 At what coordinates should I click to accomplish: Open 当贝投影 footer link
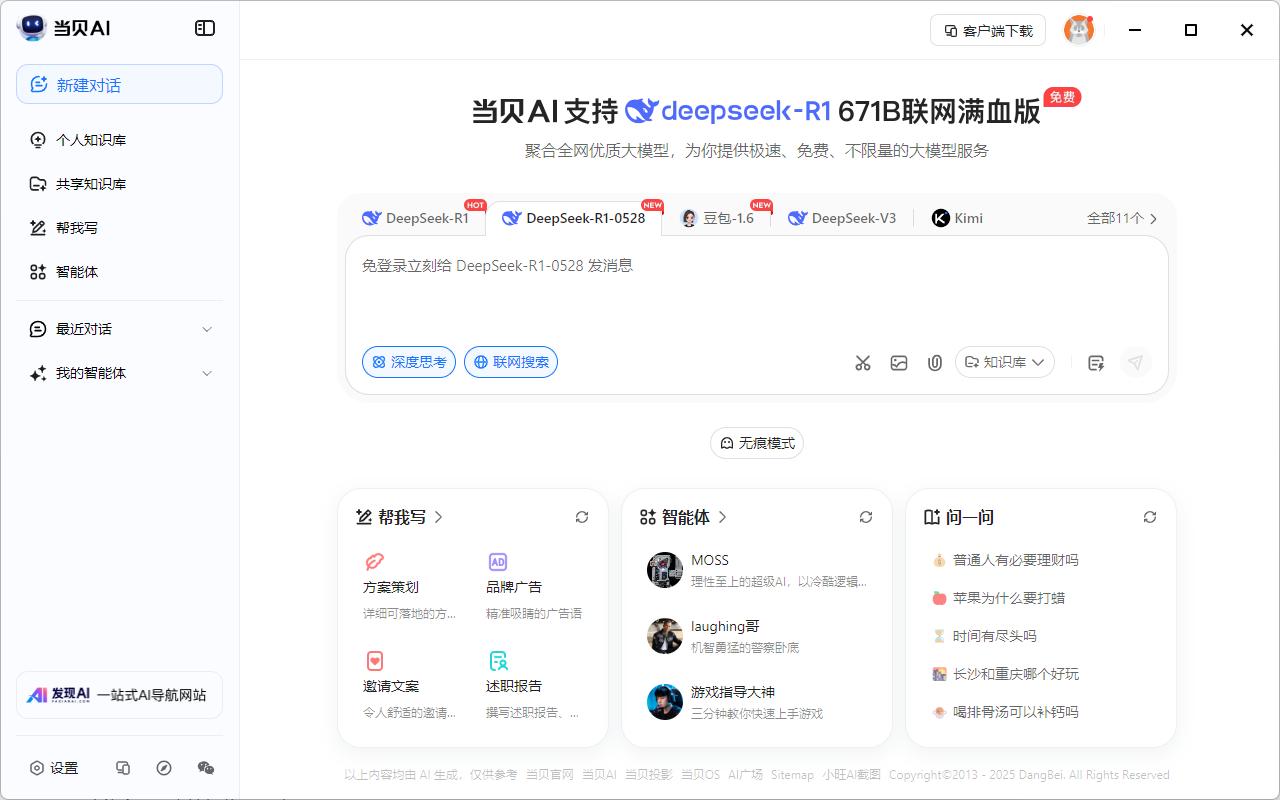[649, 774]
